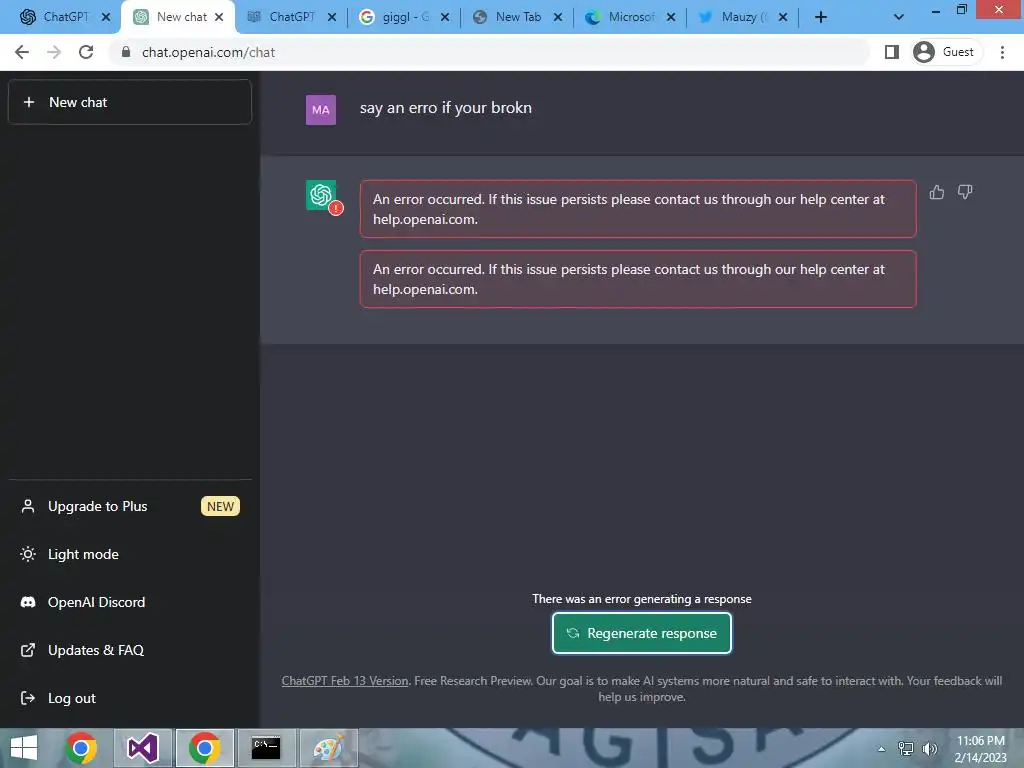This screenshot has width=1024, height=768.
Task: Open Command Prompt in taskbar
Action: pos(266,748)
